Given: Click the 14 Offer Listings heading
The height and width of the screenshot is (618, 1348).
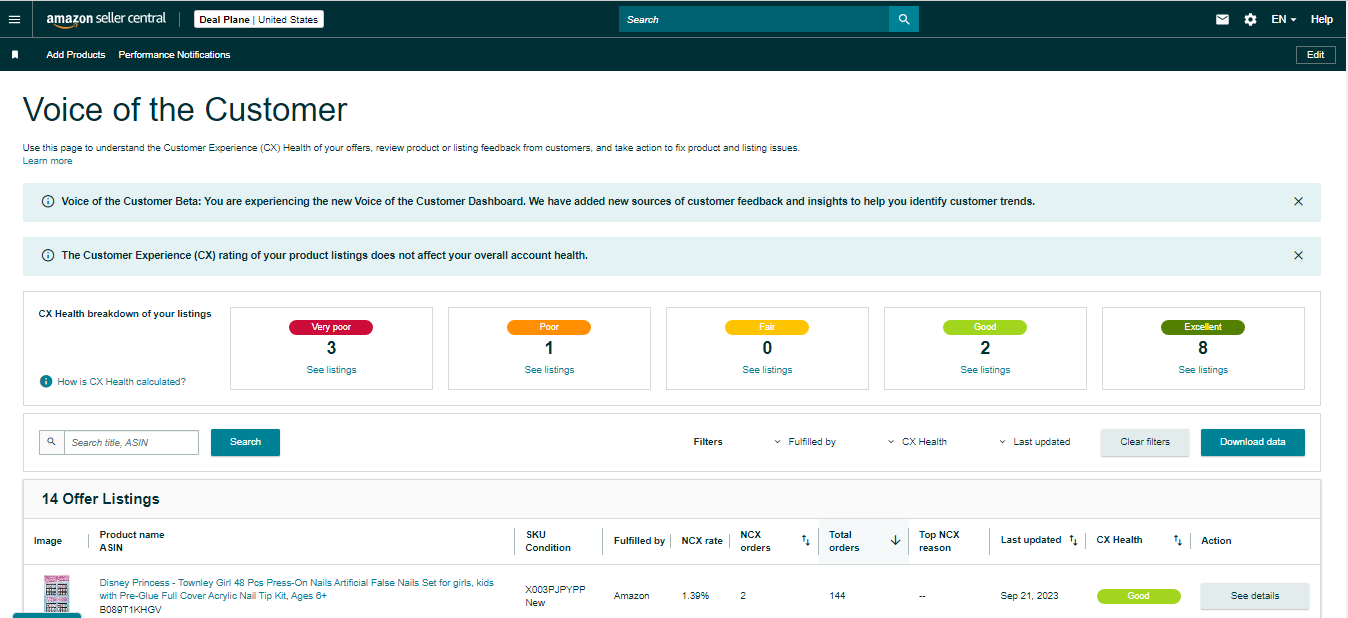Looking at the screenshot, I should tap(100, 499).
